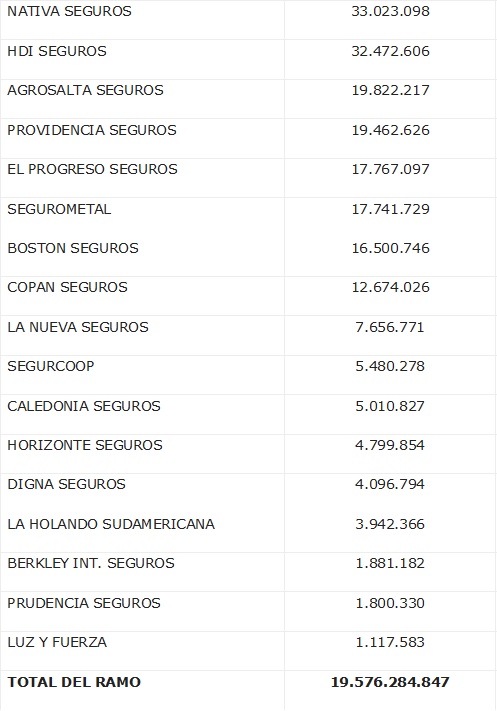
Task: Select the COPAN SEGUROS label
Action: tap(67, 287)
